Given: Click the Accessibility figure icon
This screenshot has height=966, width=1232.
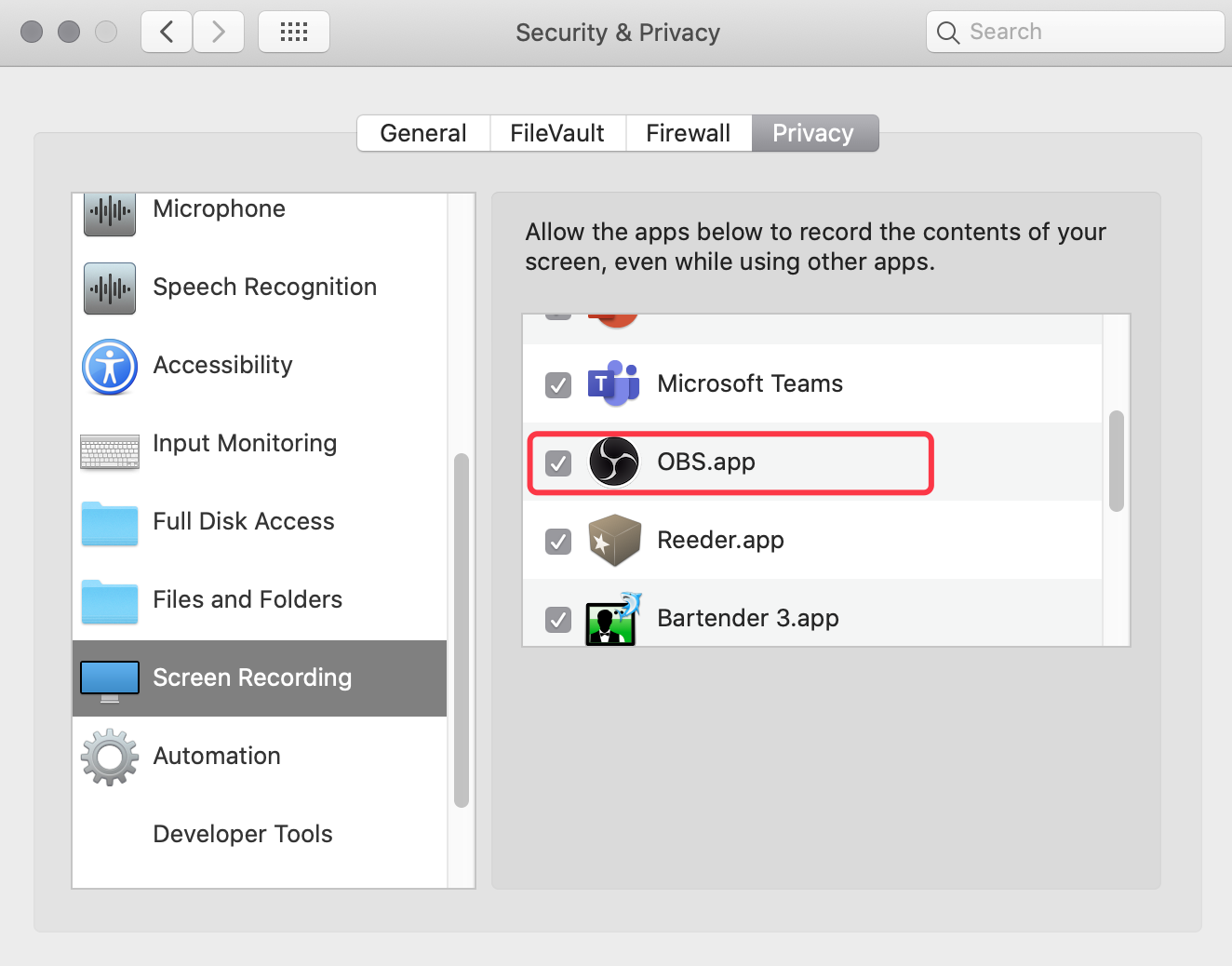Looking at the screenshot, I should (110, 367).
